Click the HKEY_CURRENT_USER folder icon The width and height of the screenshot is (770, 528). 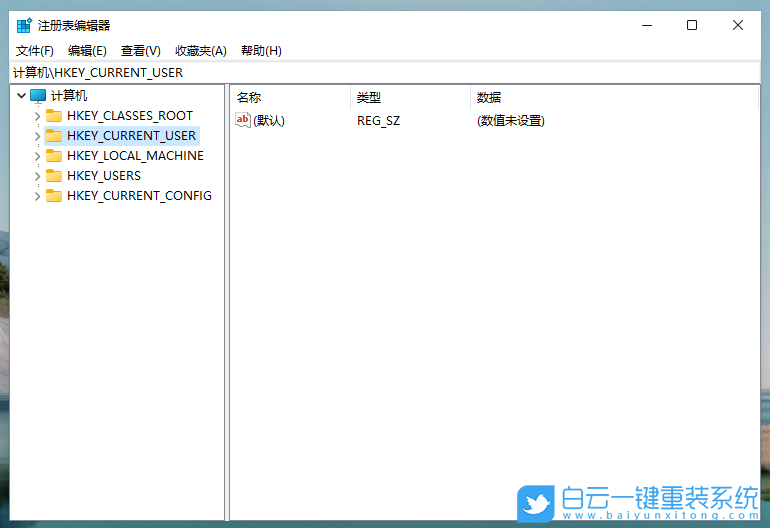[54, 136]
